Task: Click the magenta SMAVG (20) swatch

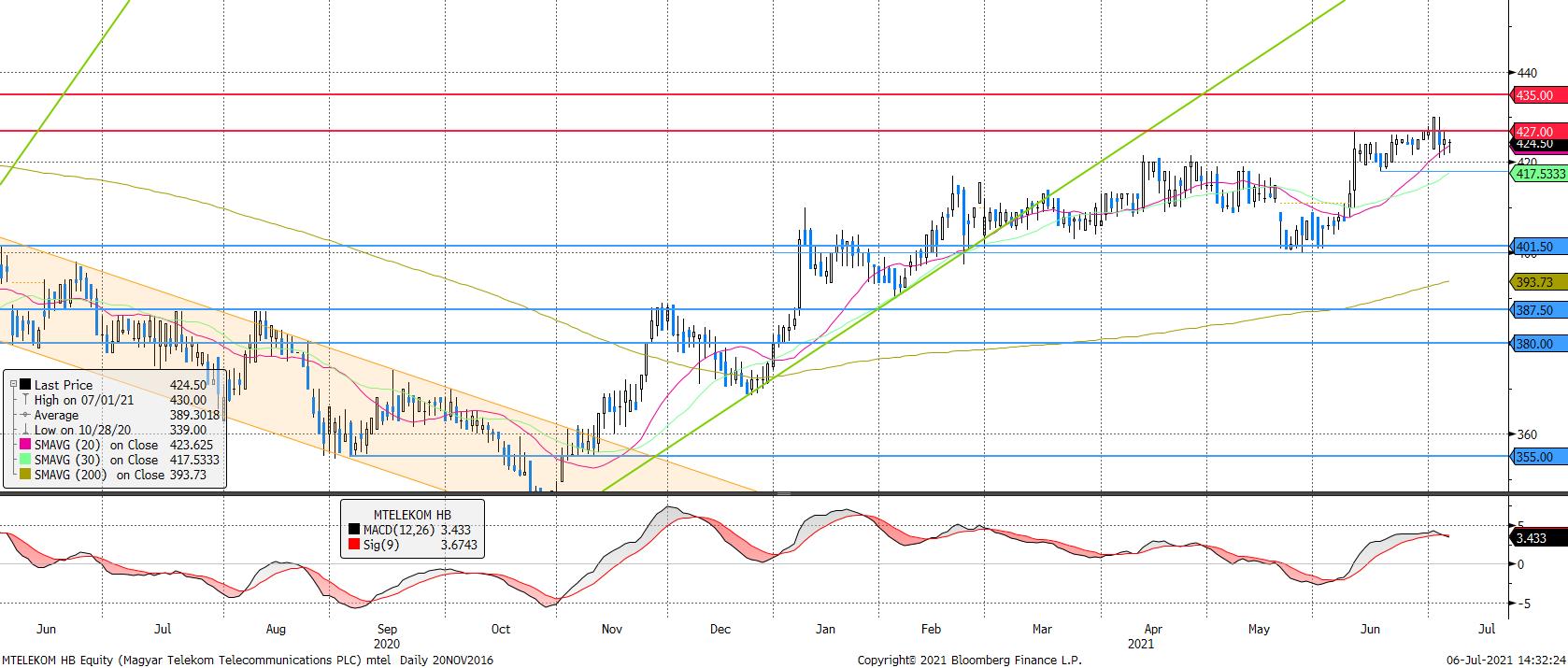Action: 24,445
